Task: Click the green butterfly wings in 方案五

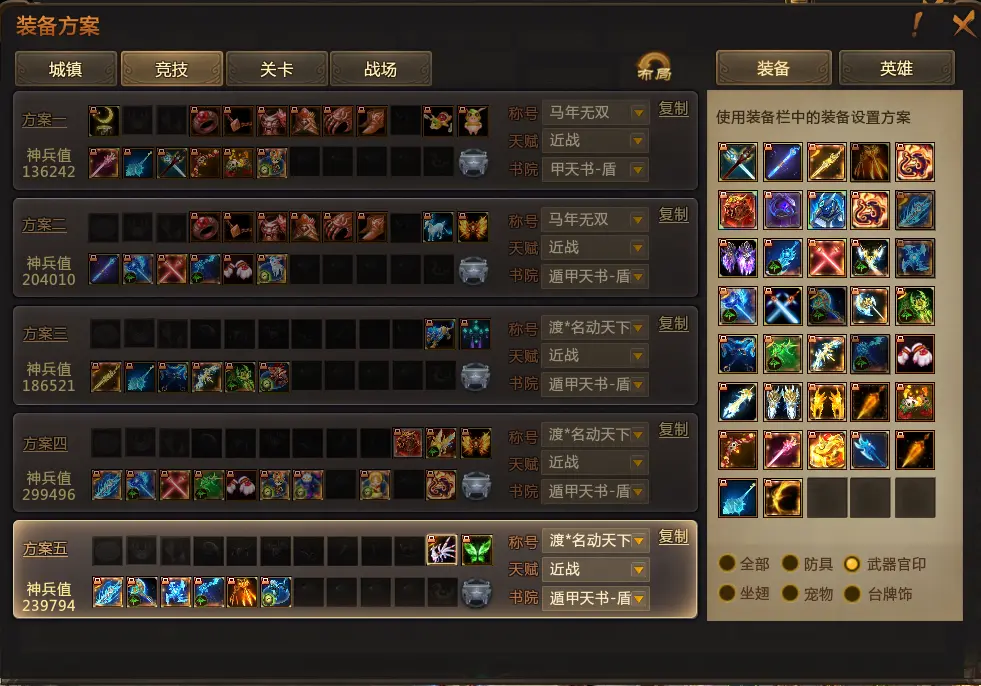Action: click(477, 550)
